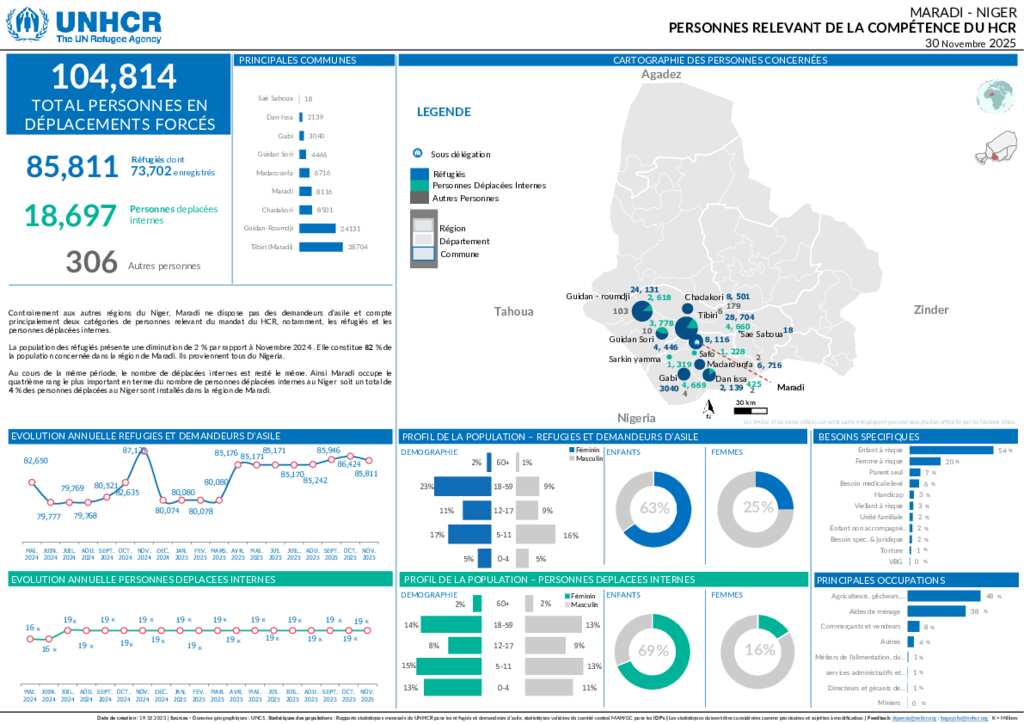The width and height of the screenshot is (1024, 724).
Task: Select the Personnes Déplacées Internes green swatch
Action: pos(418,185)
